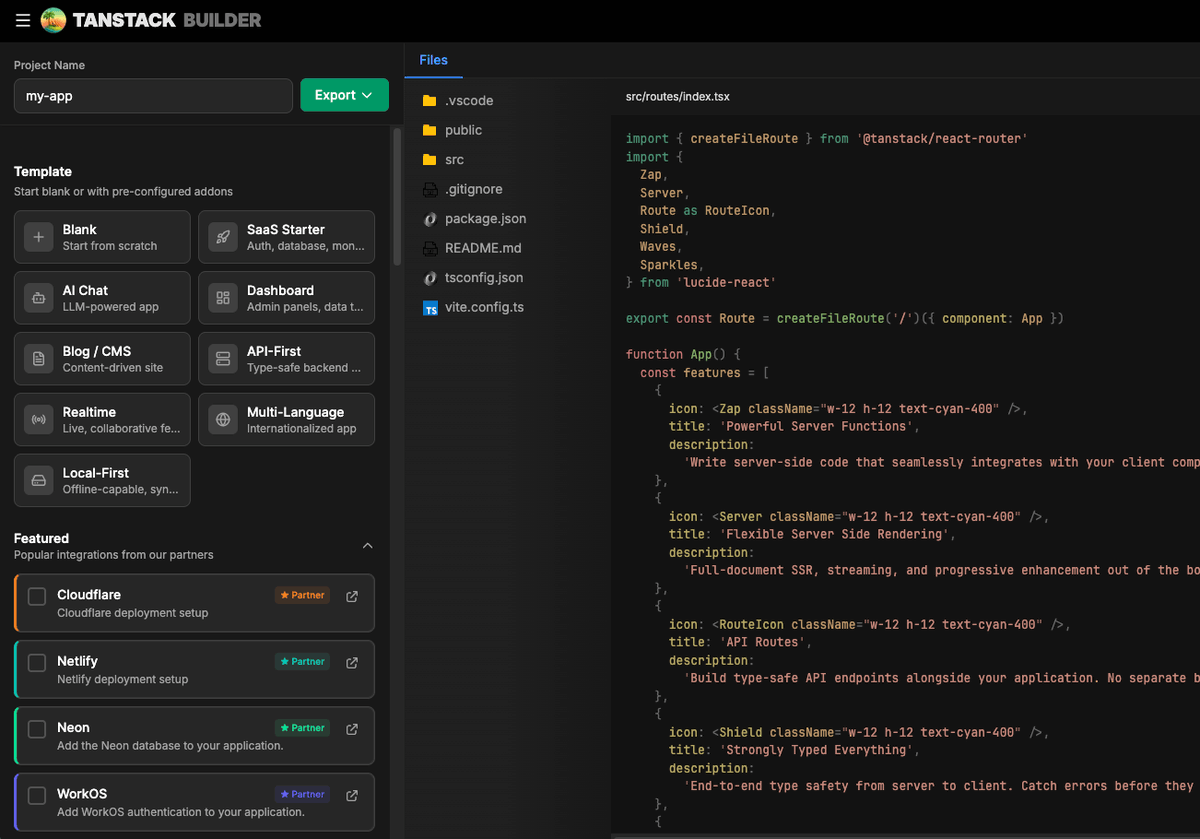Click the rocket icon on SaaS Starter
This screenshot has width=1200, height=839.
(223, 237)
